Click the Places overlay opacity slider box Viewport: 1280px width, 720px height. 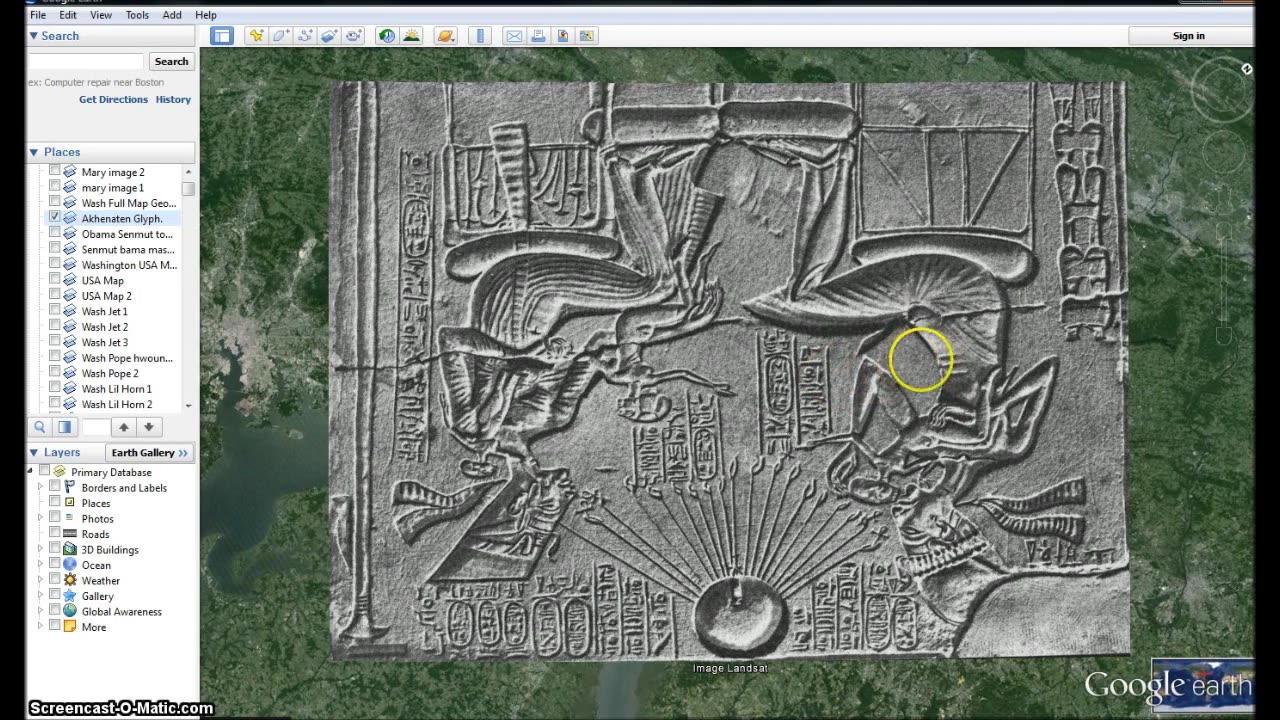[x=95, y=427]
